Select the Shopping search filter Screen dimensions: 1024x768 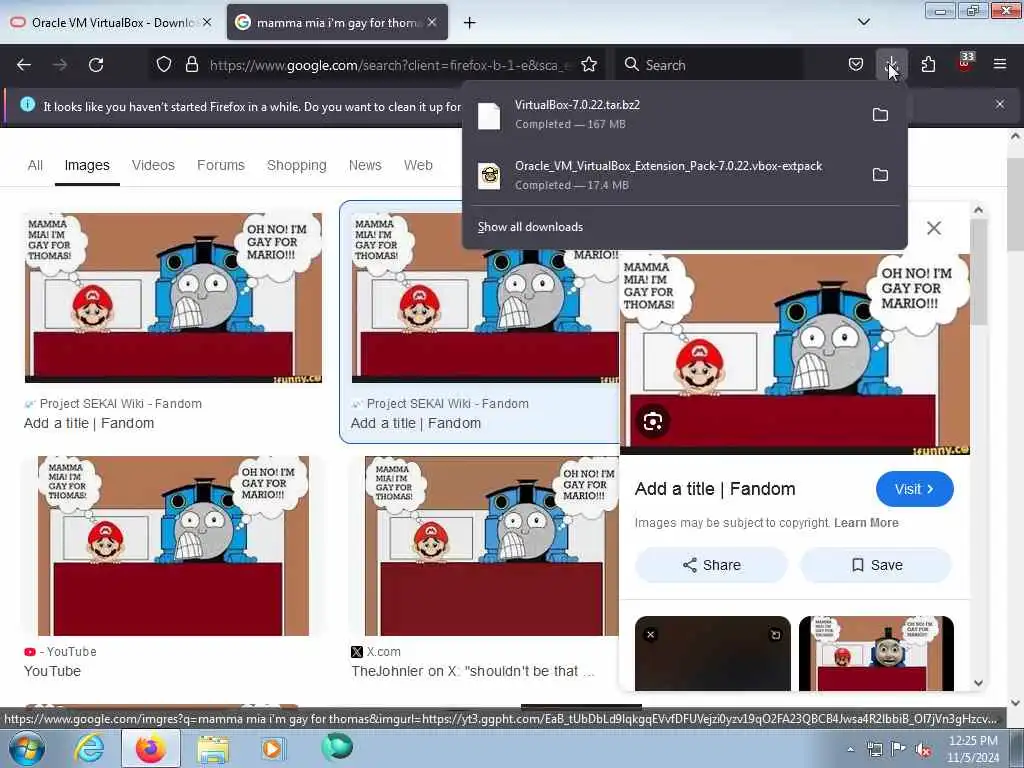click(x=296, y=165)
